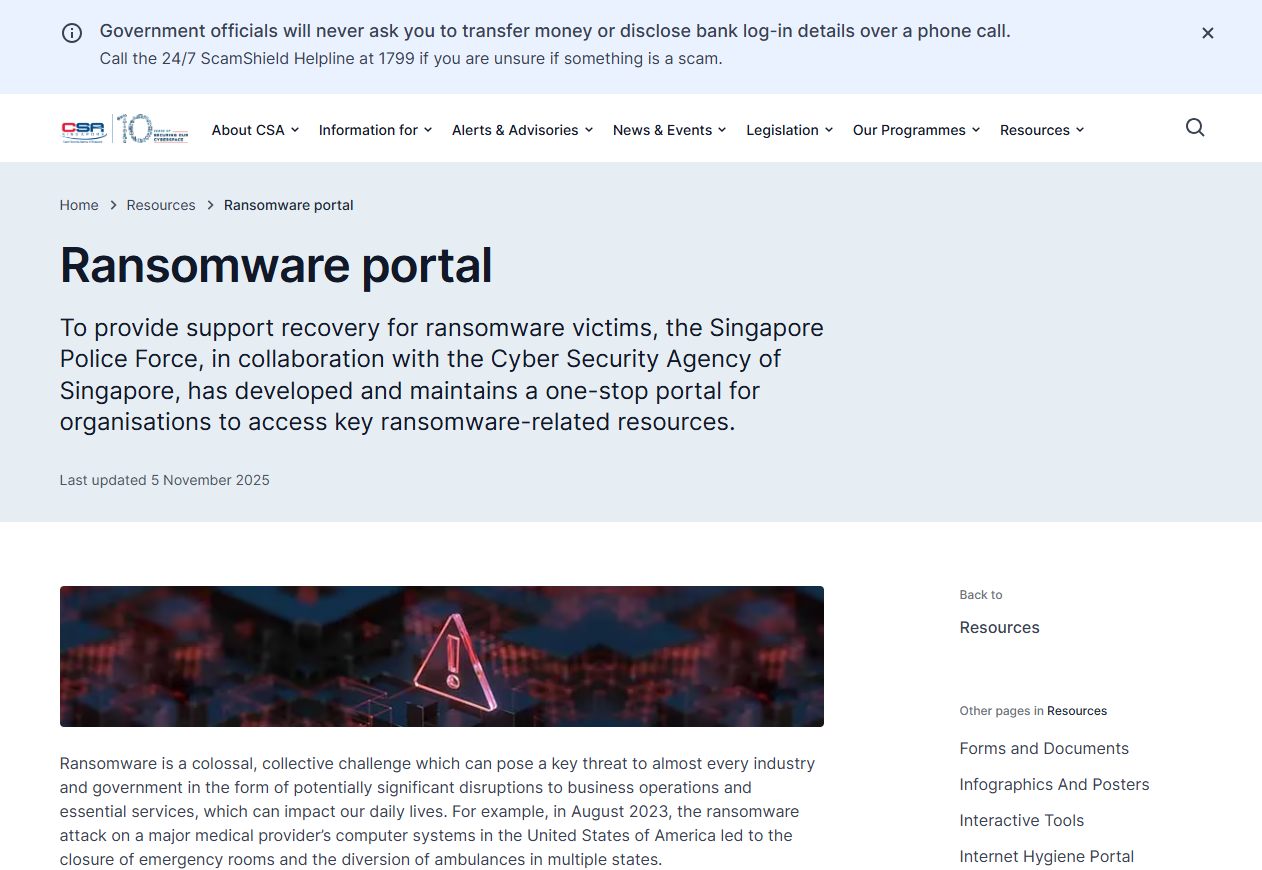Viewport: 1262px width, 870px height.
Task: Click the CSA logo to go home
Action: click(123, 128)
